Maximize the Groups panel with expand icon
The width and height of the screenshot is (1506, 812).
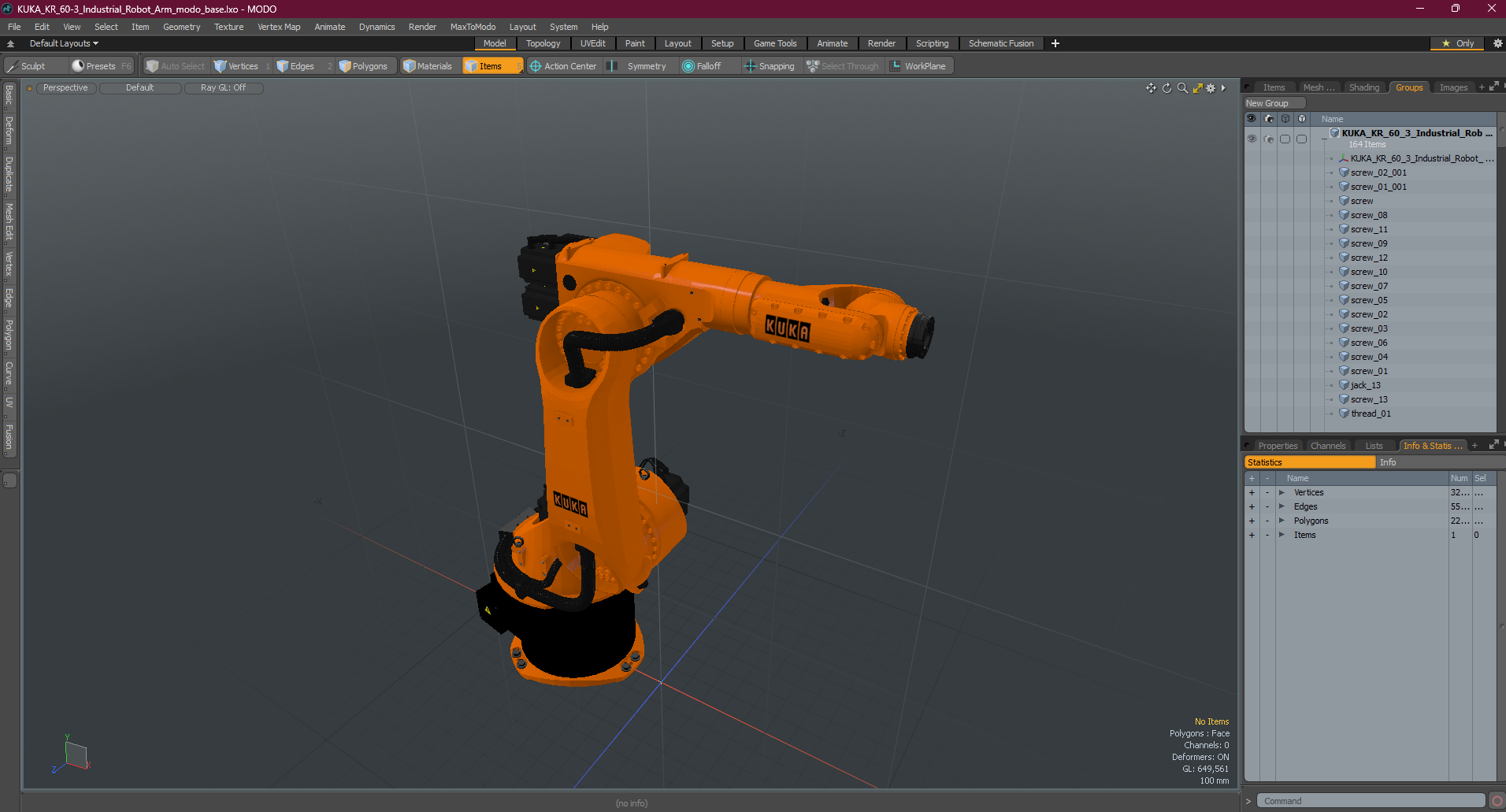coord(1494,87)
